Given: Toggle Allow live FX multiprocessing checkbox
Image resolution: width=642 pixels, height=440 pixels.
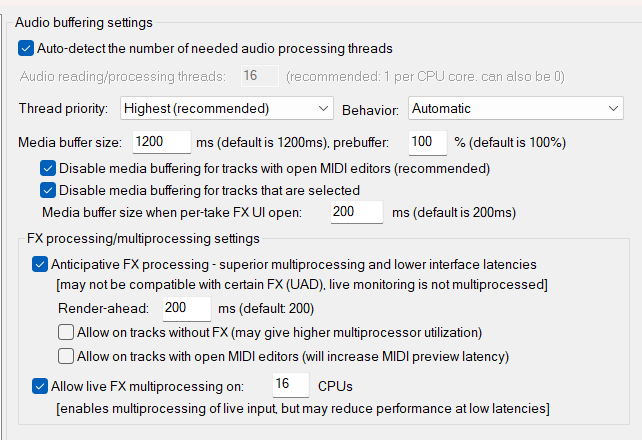Looking at the screenshot, I should 40,386.
